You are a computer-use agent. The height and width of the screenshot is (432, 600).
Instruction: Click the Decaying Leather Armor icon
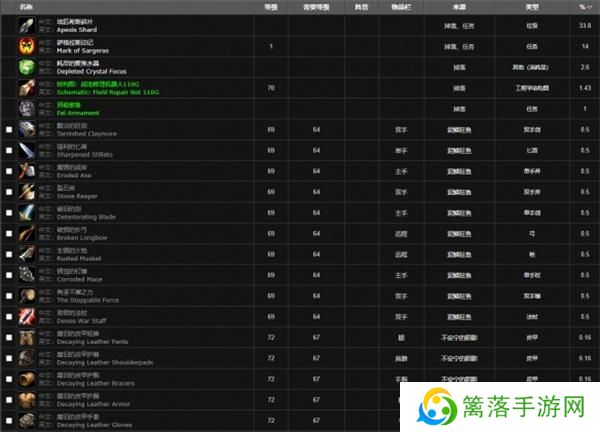click(x=27, y=399)
